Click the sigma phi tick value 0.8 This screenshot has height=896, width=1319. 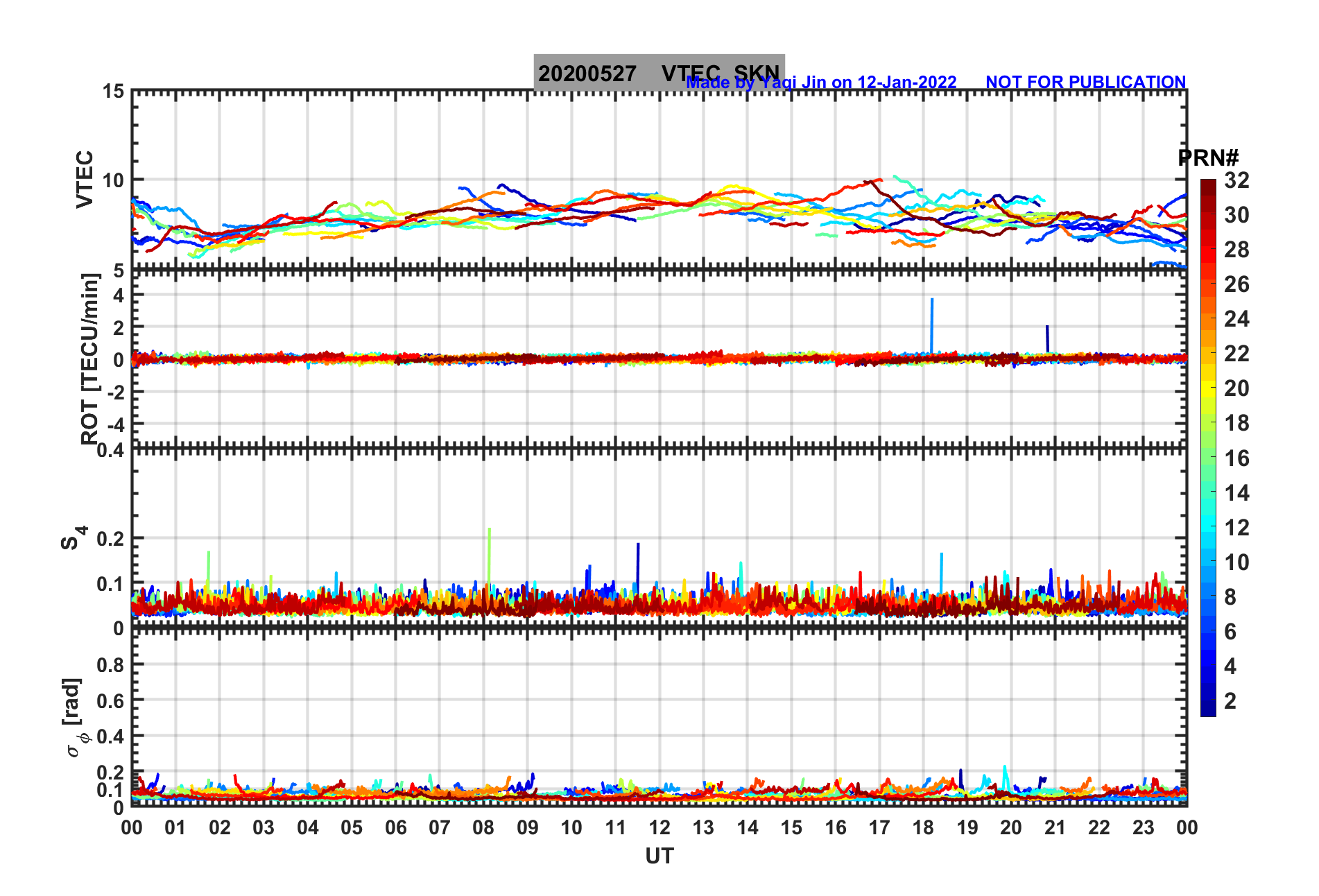[x=111, y=665]
